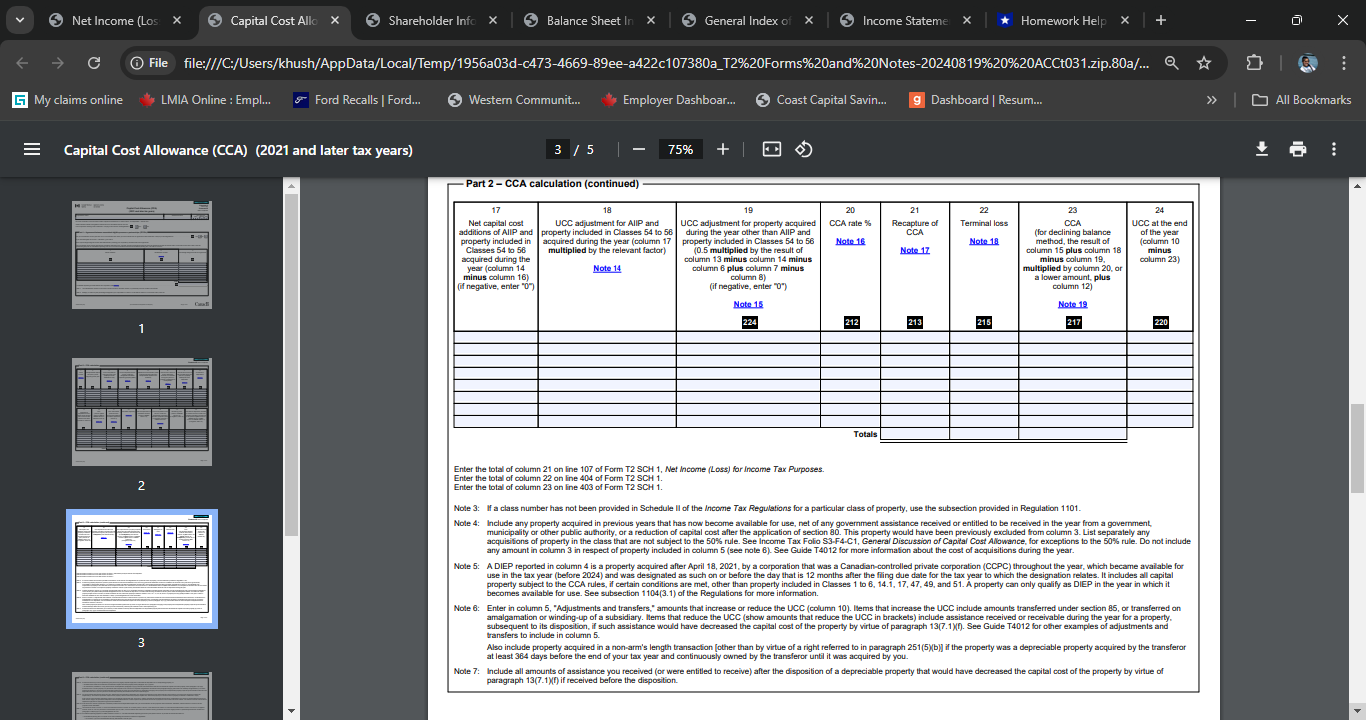Click the 75% zoom level field

(x=681, y=149)
